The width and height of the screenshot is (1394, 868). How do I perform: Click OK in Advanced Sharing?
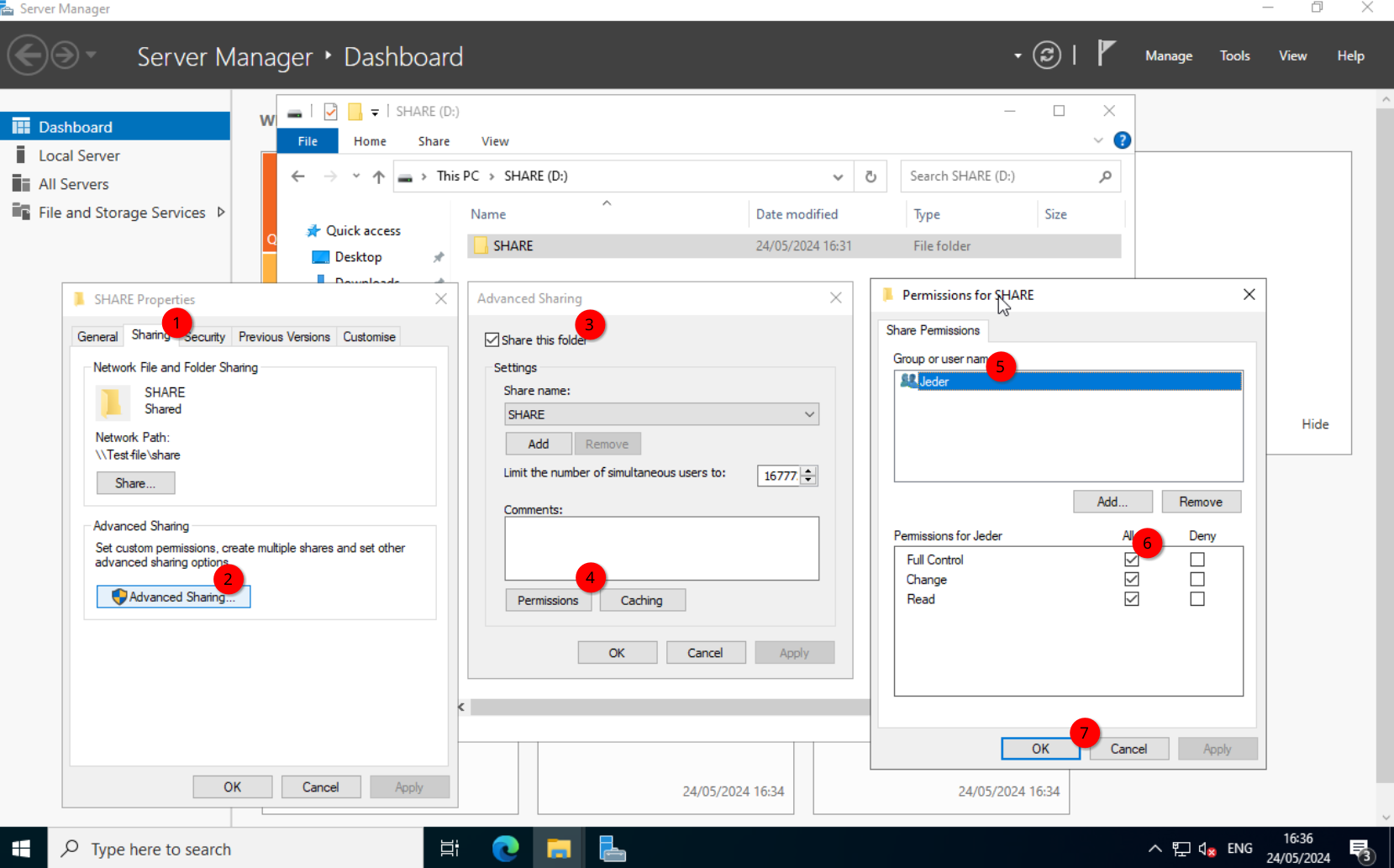[x=617, y=653]
